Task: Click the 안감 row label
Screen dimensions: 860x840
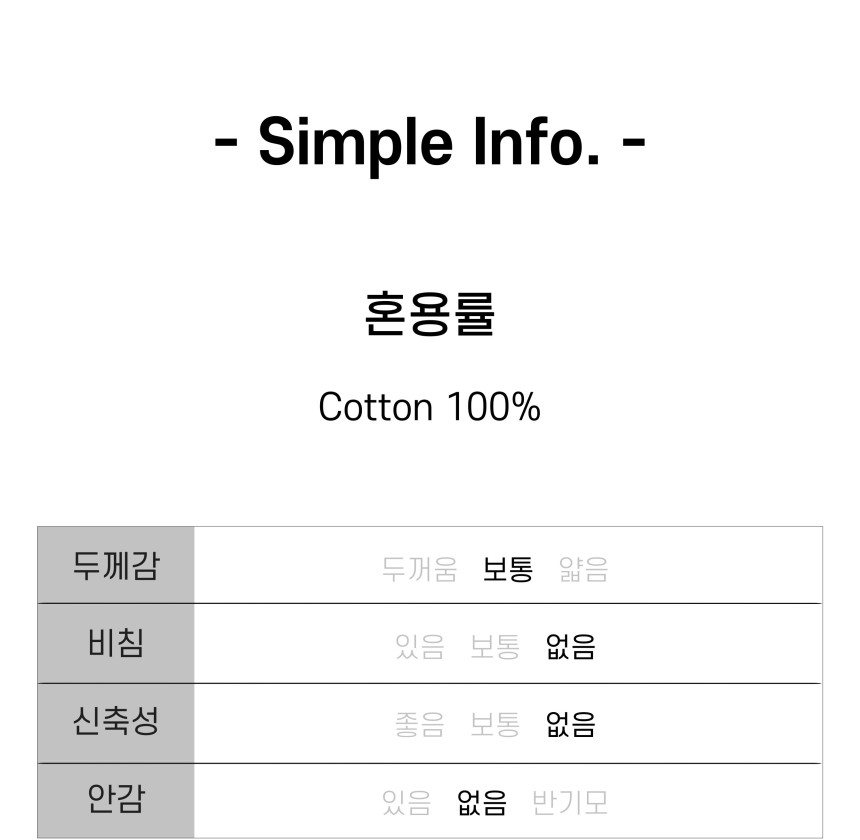Action: click(116, 799)
